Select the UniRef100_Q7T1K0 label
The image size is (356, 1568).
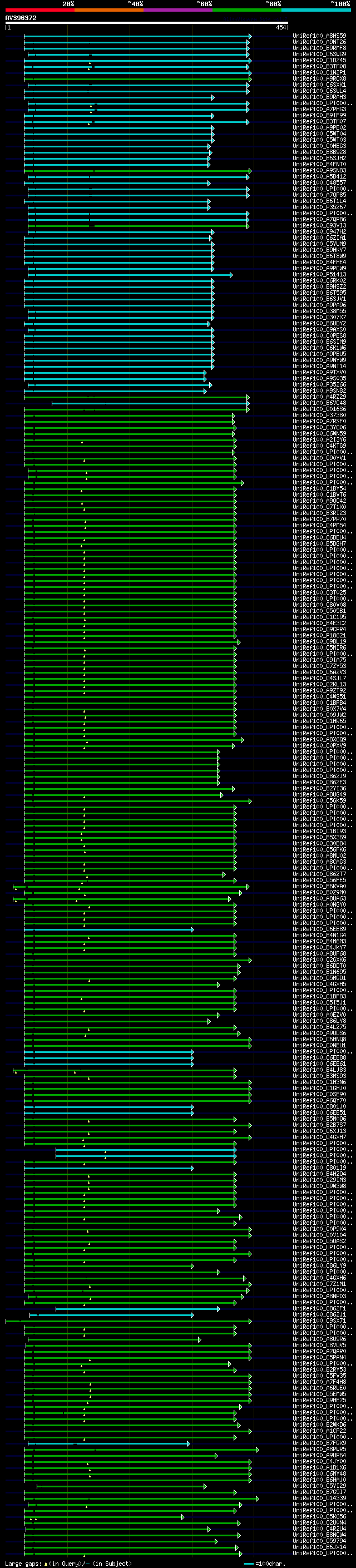click(319, 507)
